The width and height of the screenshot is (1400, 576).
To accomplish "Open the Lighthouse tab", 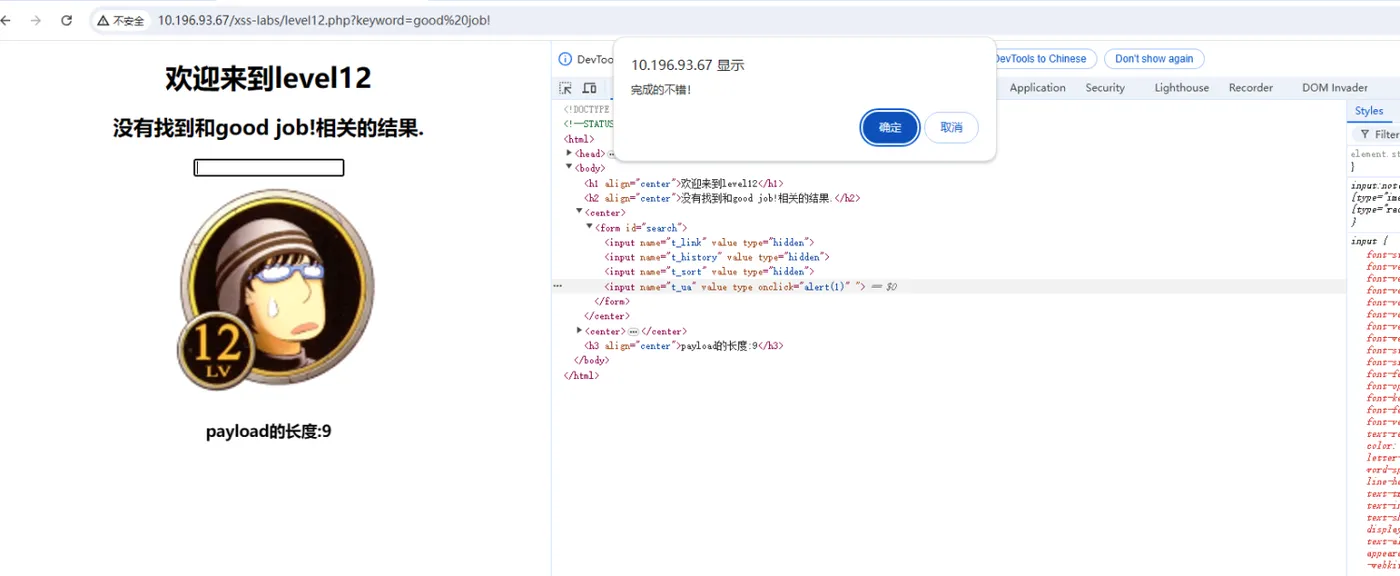I will coord(1182,88).
